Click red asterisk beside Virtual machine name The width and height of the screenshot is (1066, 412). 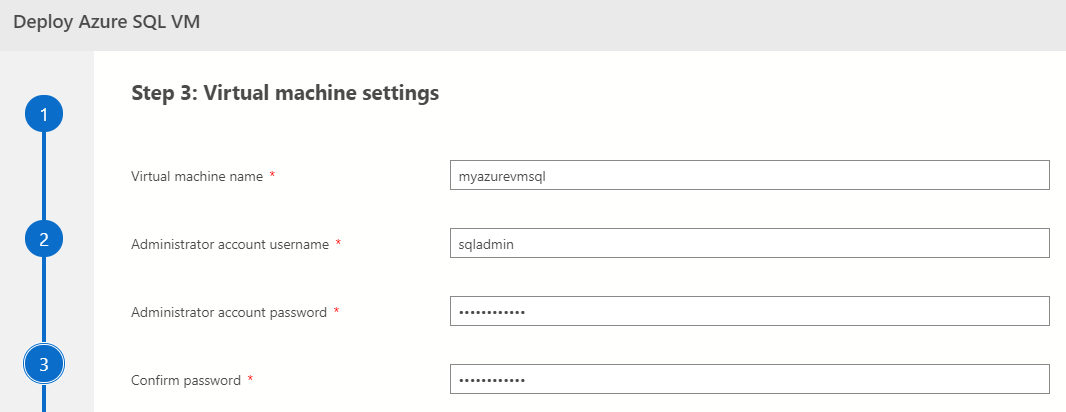click(272, 176)
